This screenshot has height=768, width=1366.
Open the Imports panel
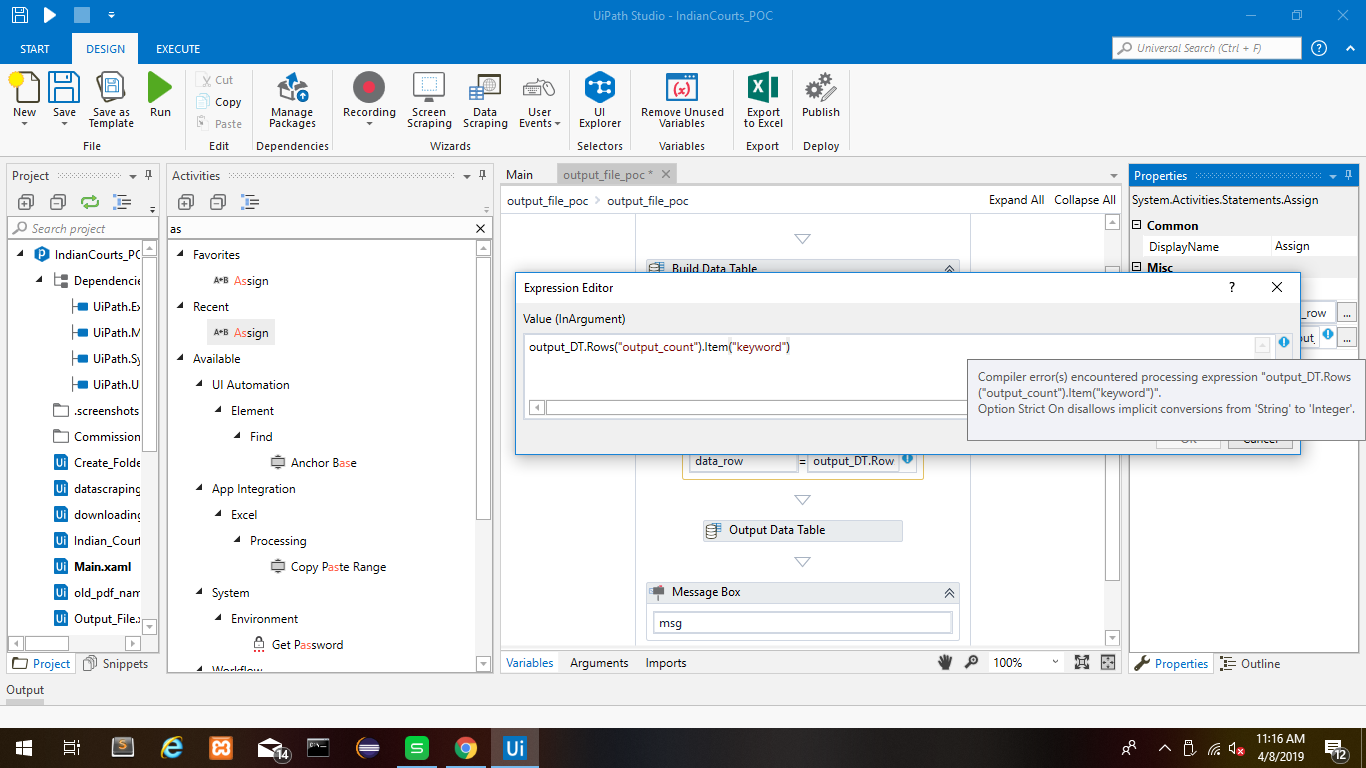(x=666, y=663)
